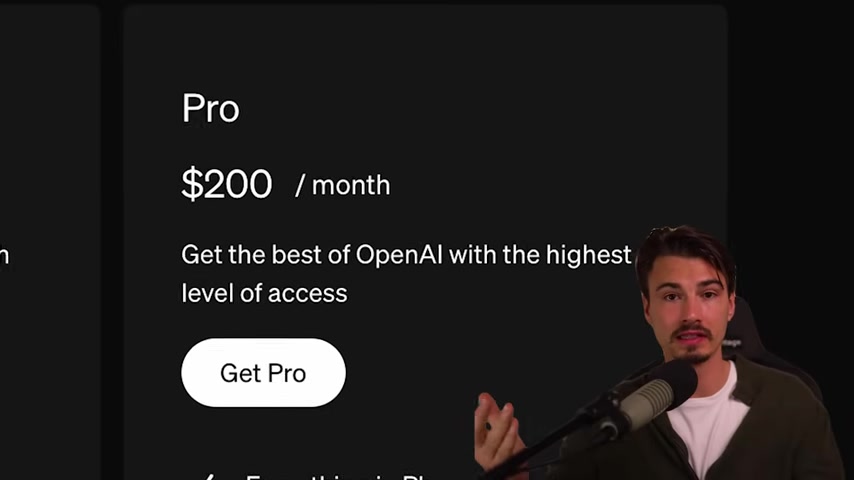Click the gaming chair behind the presenter

pos(762,343)
